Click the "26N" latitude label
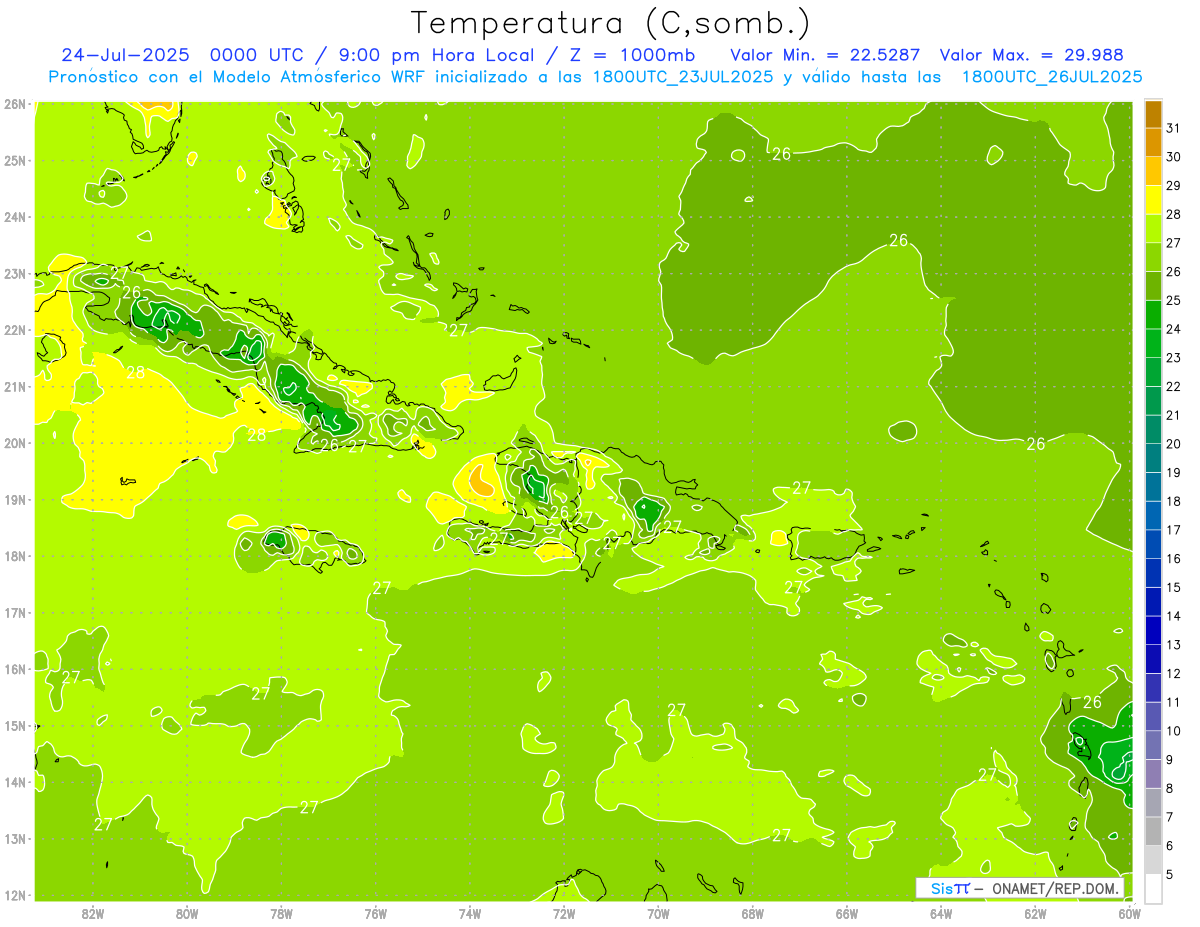The image size is (1200, 927). click(15, 104)
